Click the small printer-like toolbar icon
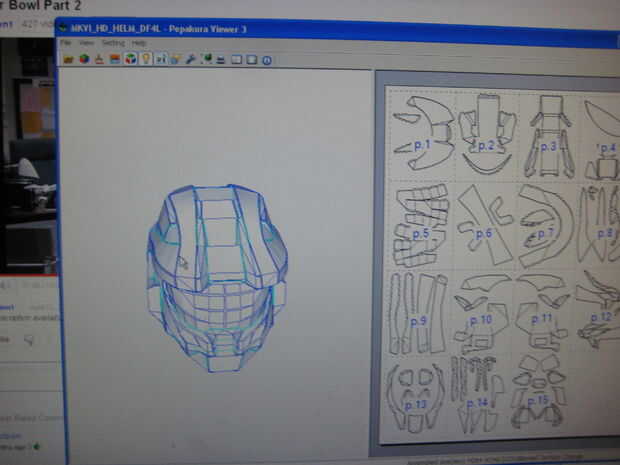The width and height of the screenshot is (620, 465). click(x=221, y=60)
